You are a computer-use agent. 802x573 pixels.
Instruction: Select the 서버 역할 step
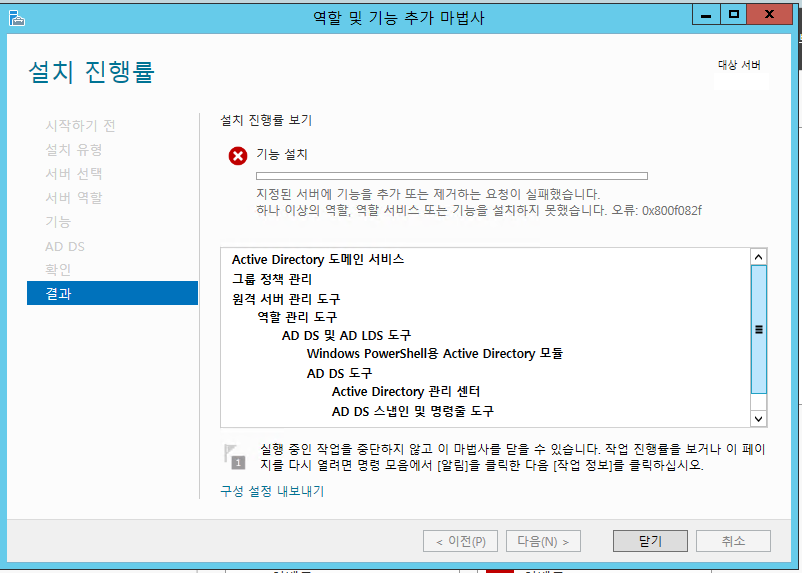click(x=74, y=197)
